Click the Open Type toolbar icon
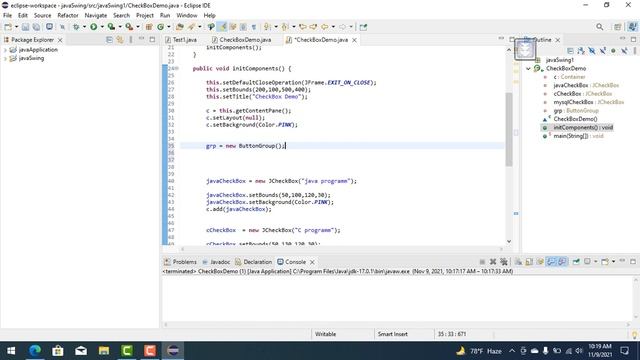The width and height of the screenshot is (640, 360). click(180, 27)
